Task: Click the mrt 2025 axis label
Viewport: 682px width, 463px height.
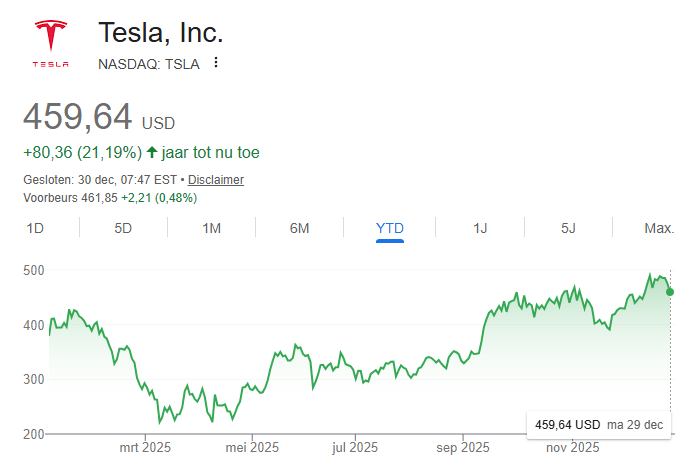Action: click(145, 447)
